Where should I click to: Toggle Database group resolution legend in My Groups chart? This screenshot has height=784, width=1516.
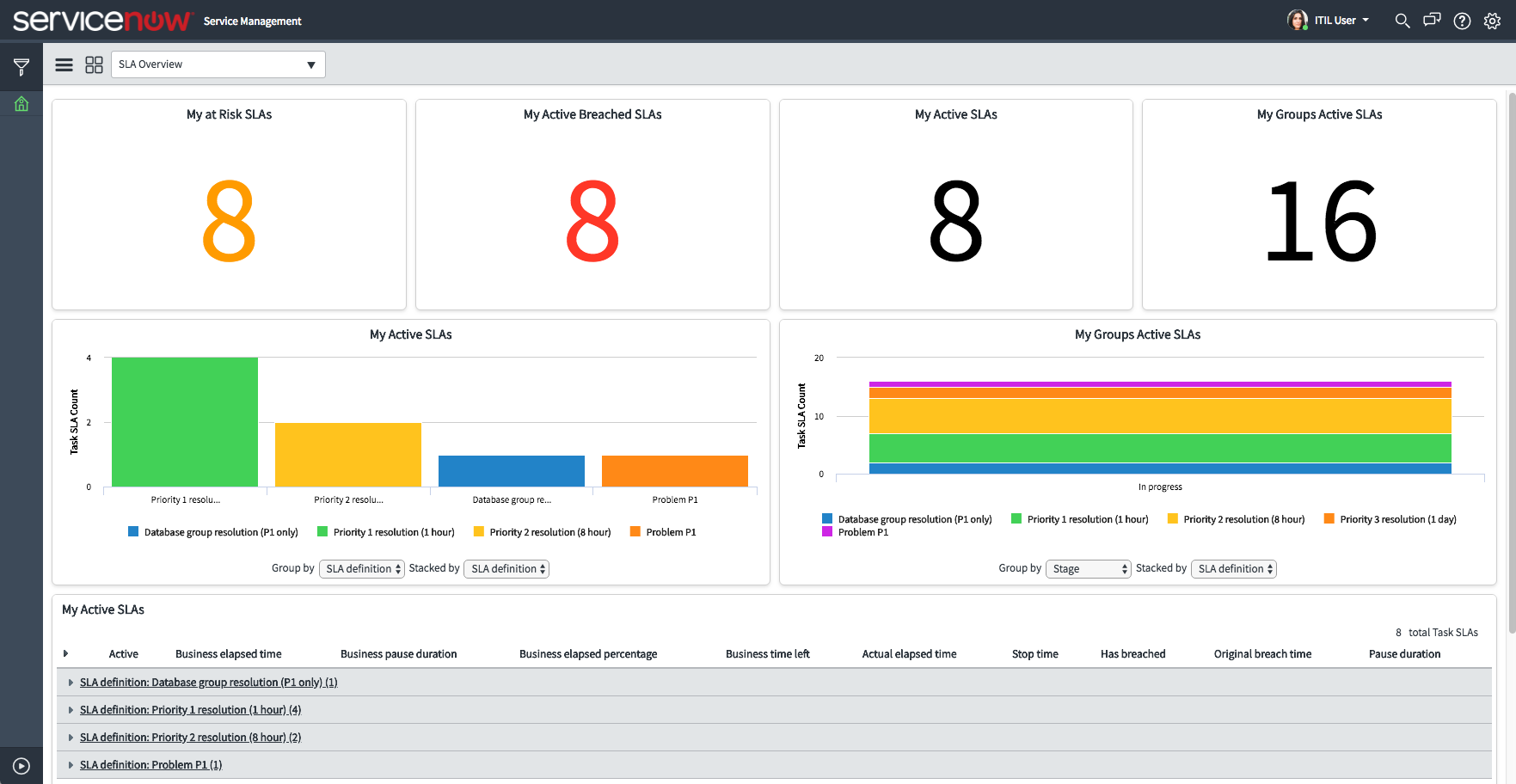point(907,519)
